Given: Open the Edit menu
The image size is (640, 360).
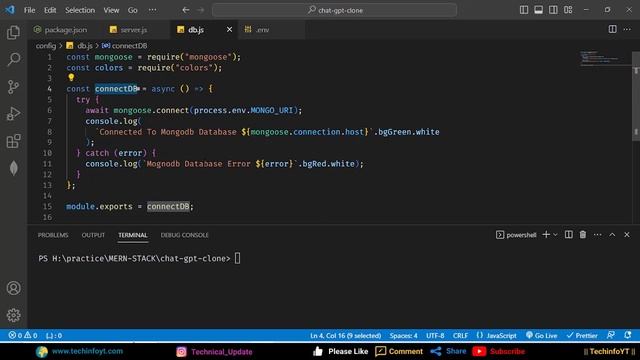Looking at the screenshot, I should click(x=50, y=10).
